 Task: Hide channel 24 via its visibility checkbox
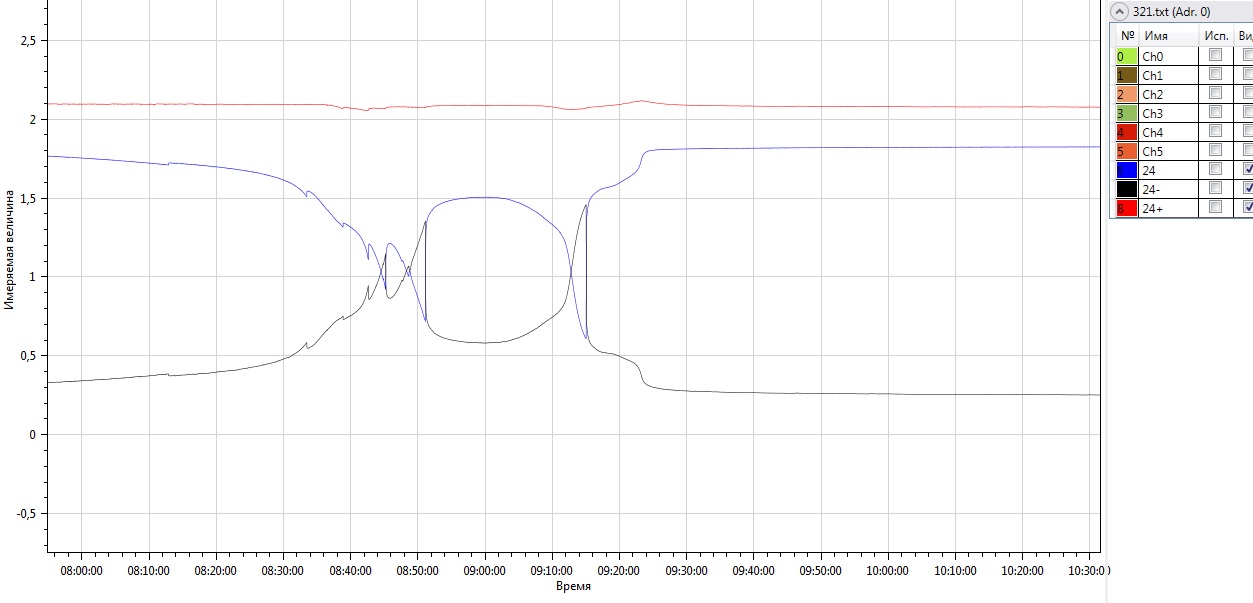tap(1247, 170)
